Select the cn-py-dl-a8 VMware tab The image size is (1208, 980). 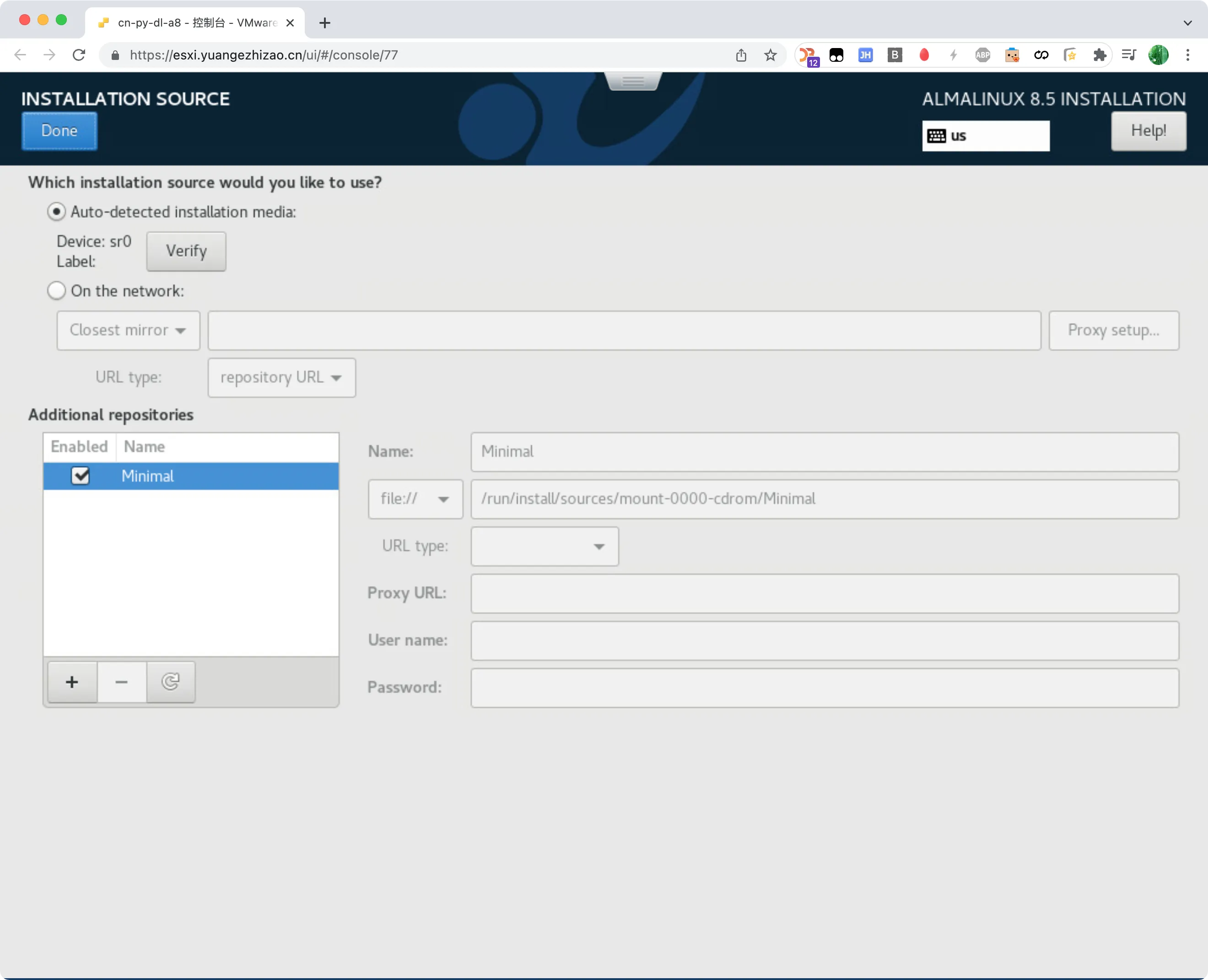point(195,22)
